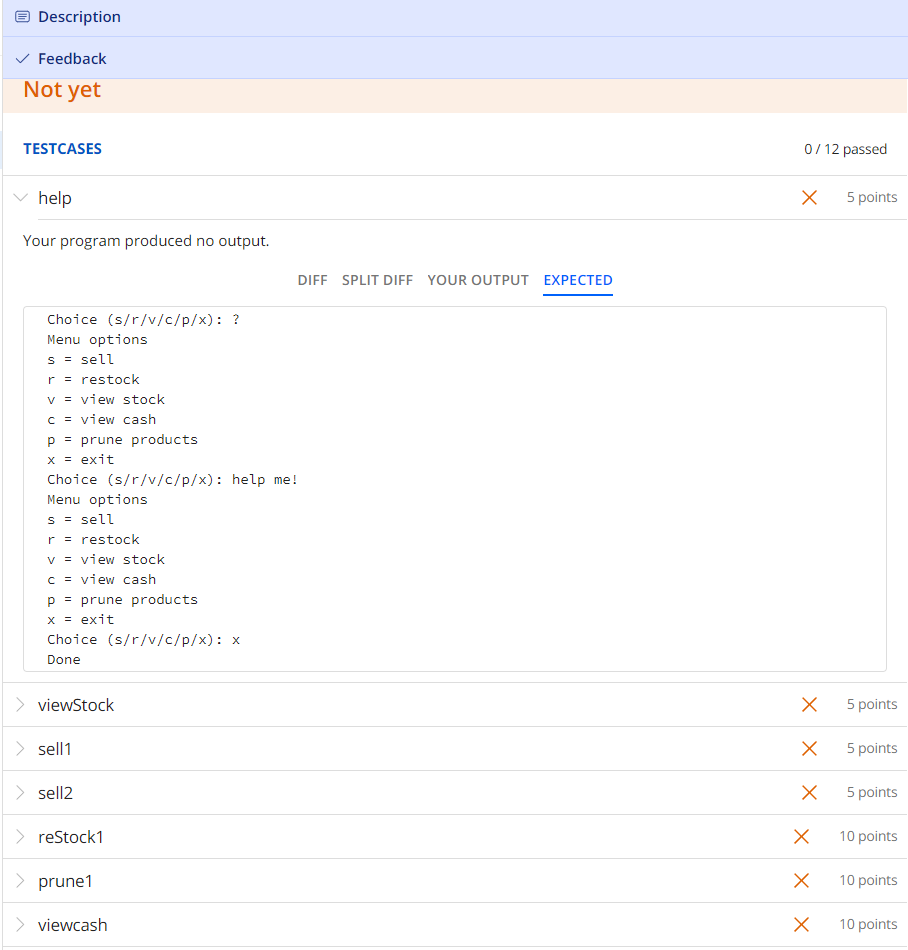
Task: Click the red X next to viewcash
Action: pos(801,924)
